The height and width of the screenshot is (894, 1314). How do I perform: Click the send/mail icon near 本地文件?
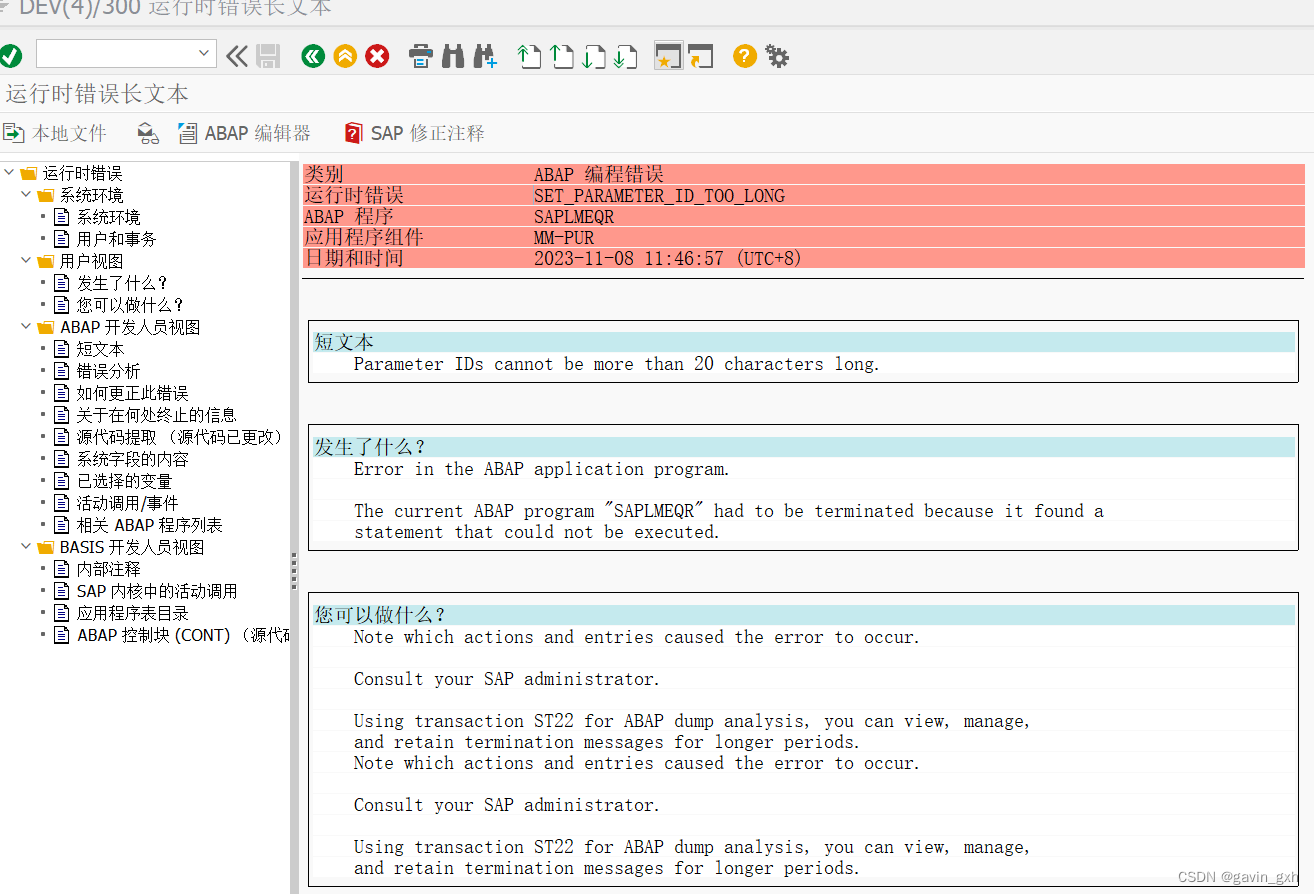click(x=148, y=132)
